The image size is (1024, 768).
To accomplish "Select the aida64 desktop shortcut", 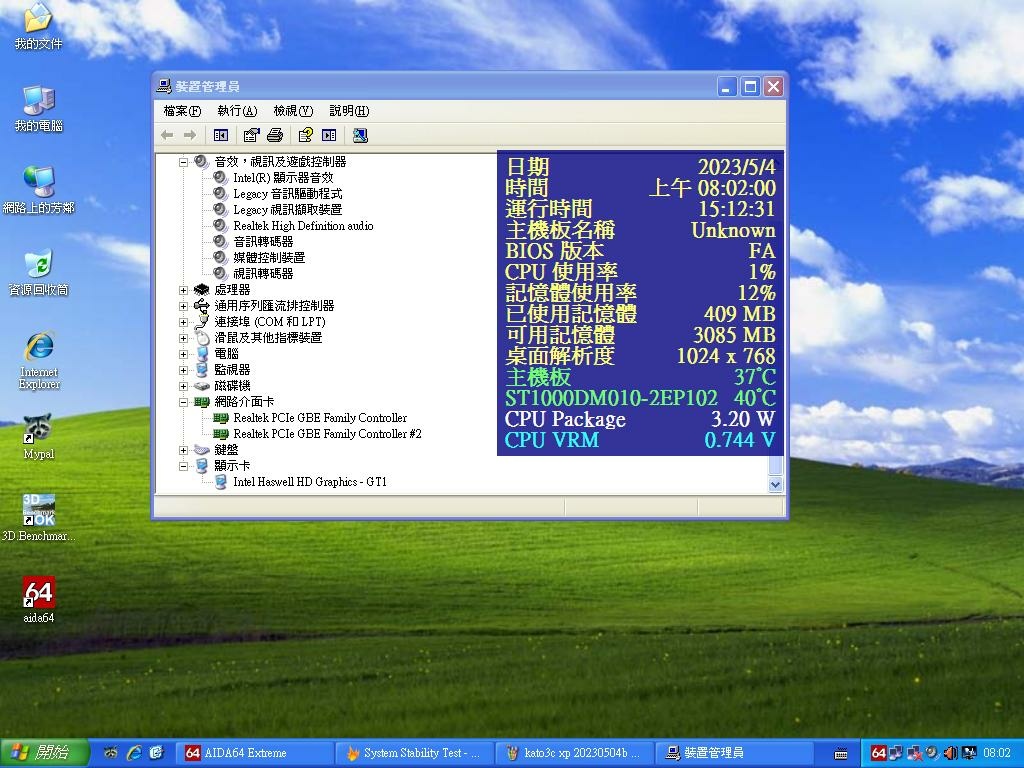I will [x=39, y=600].
